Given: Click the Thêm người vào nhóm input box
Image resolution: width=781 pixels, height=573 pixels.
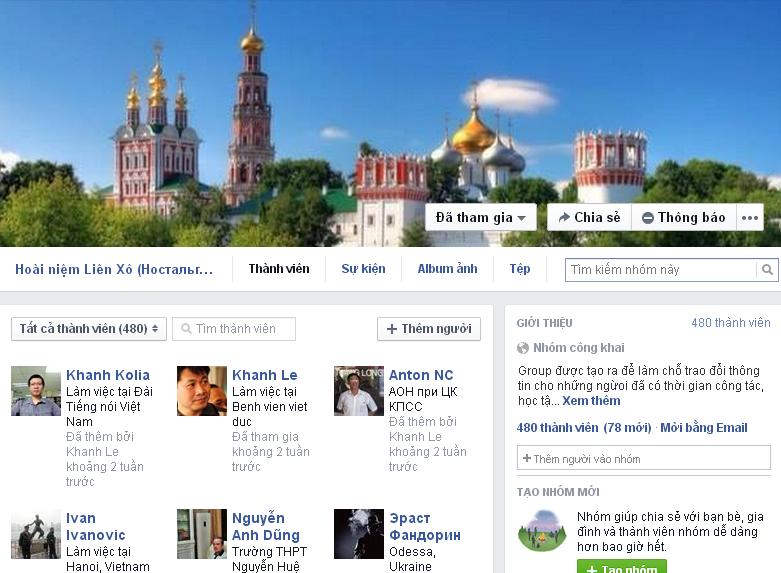Looking at the screenshot, I should pos(643,459).
